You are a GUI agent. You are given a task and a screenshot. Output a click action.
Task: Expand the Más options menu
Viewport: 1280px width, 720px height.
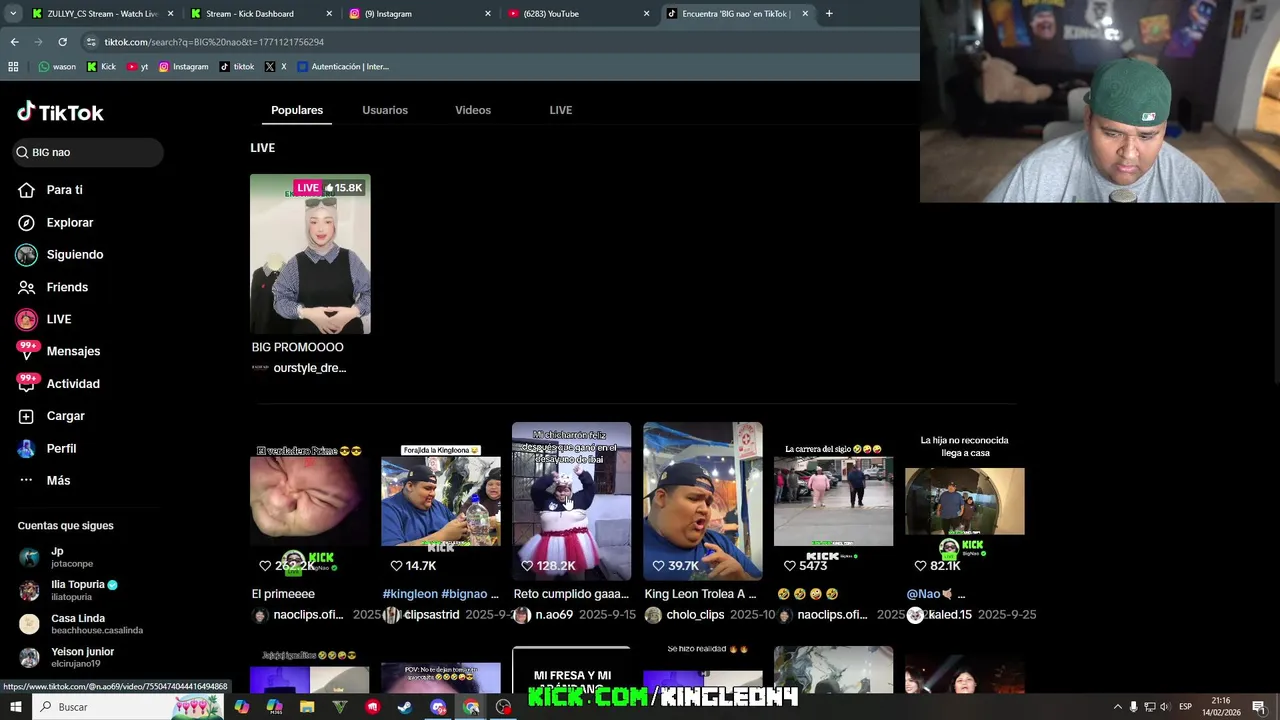[x=44, y=480]
